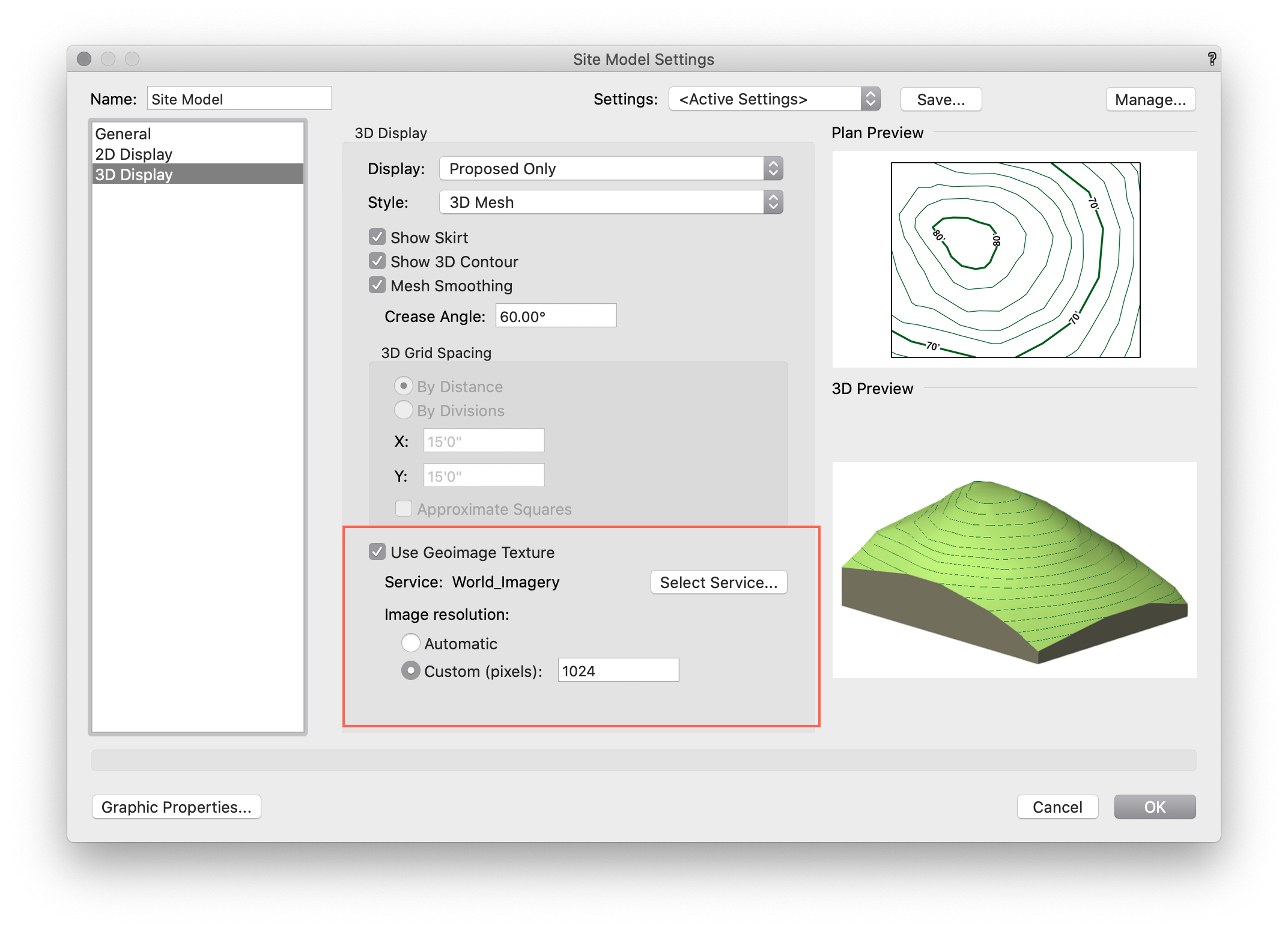Uncheck Use Geoimage Texture
1288x931 pixels.
pos(377,551)
